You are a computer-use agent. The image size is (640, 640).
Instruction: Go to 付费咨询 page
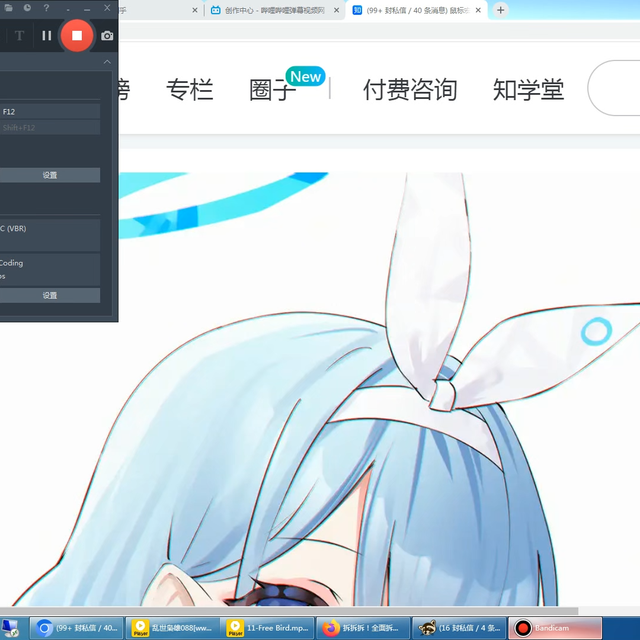coord(410,89)
